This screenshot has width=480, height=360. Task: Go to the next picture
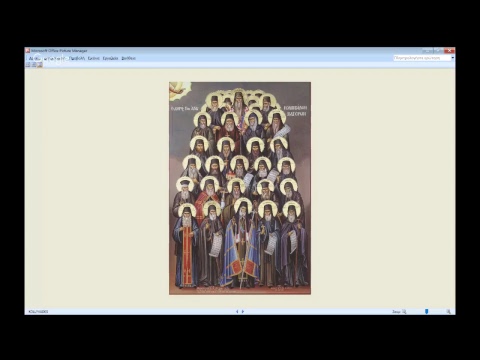243,311
